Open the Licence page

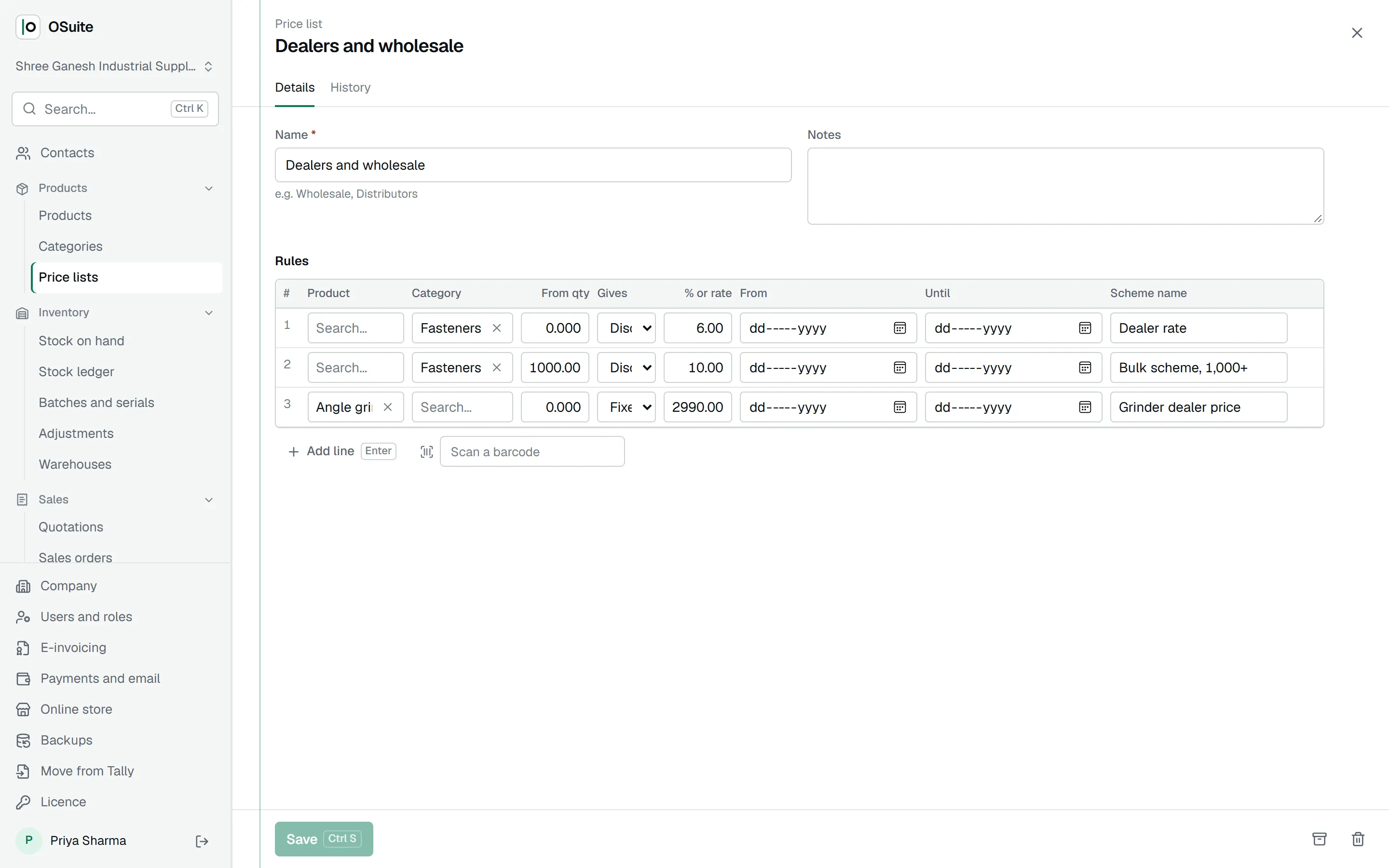tap(116, 802)
